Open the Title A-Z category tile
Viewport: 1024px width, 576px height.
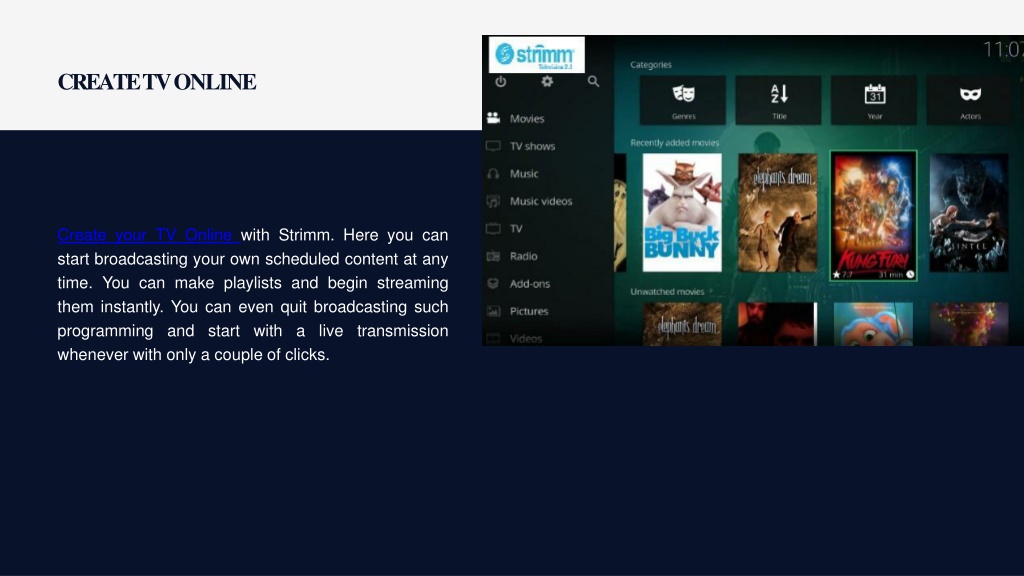pyautogui.click(x=778, y=100)
